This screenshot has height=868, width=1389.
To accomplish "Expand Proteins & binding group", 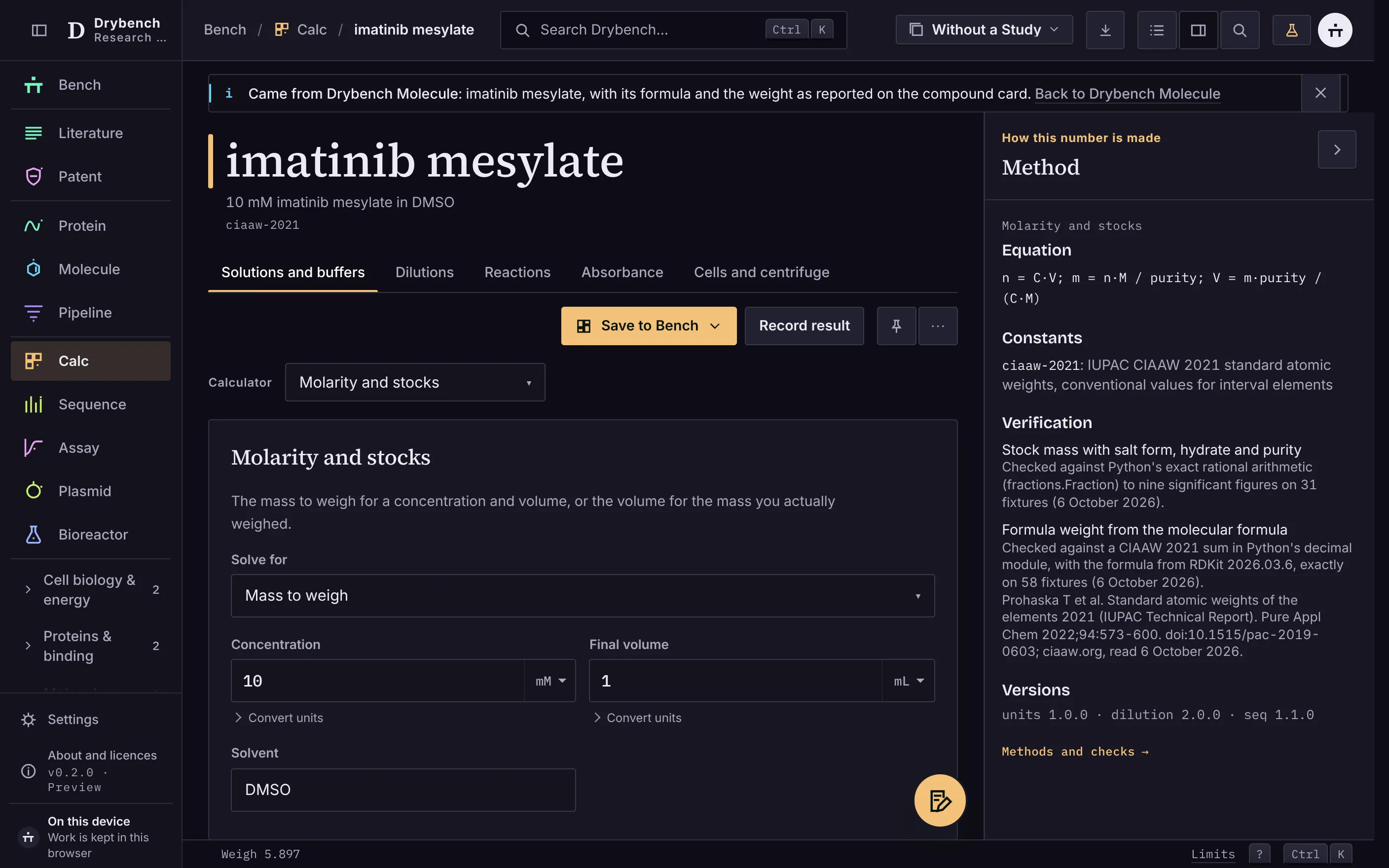I will point(91,646).
